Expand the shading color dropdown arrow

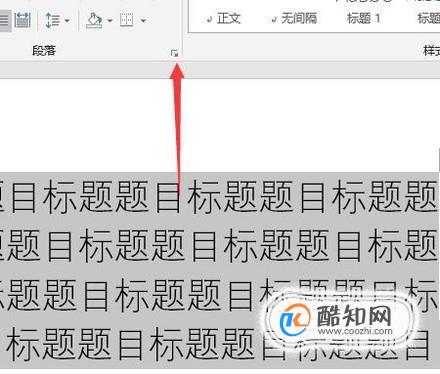coord(110,21)
